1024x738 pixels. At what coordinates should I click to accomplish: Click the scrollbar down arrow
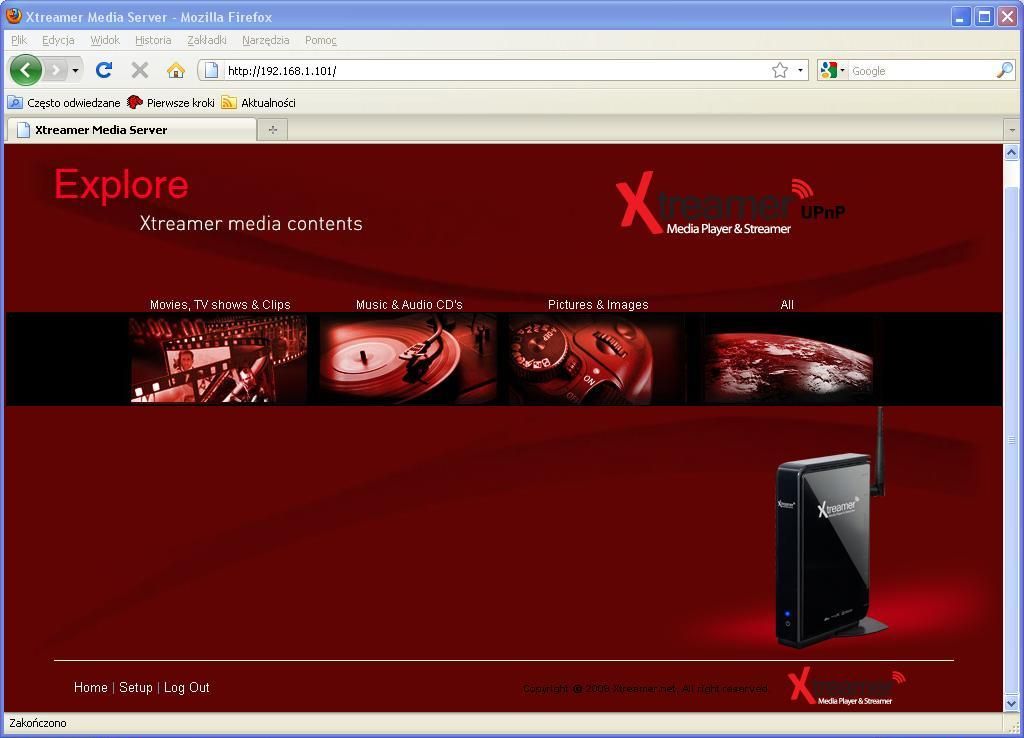1011,703
